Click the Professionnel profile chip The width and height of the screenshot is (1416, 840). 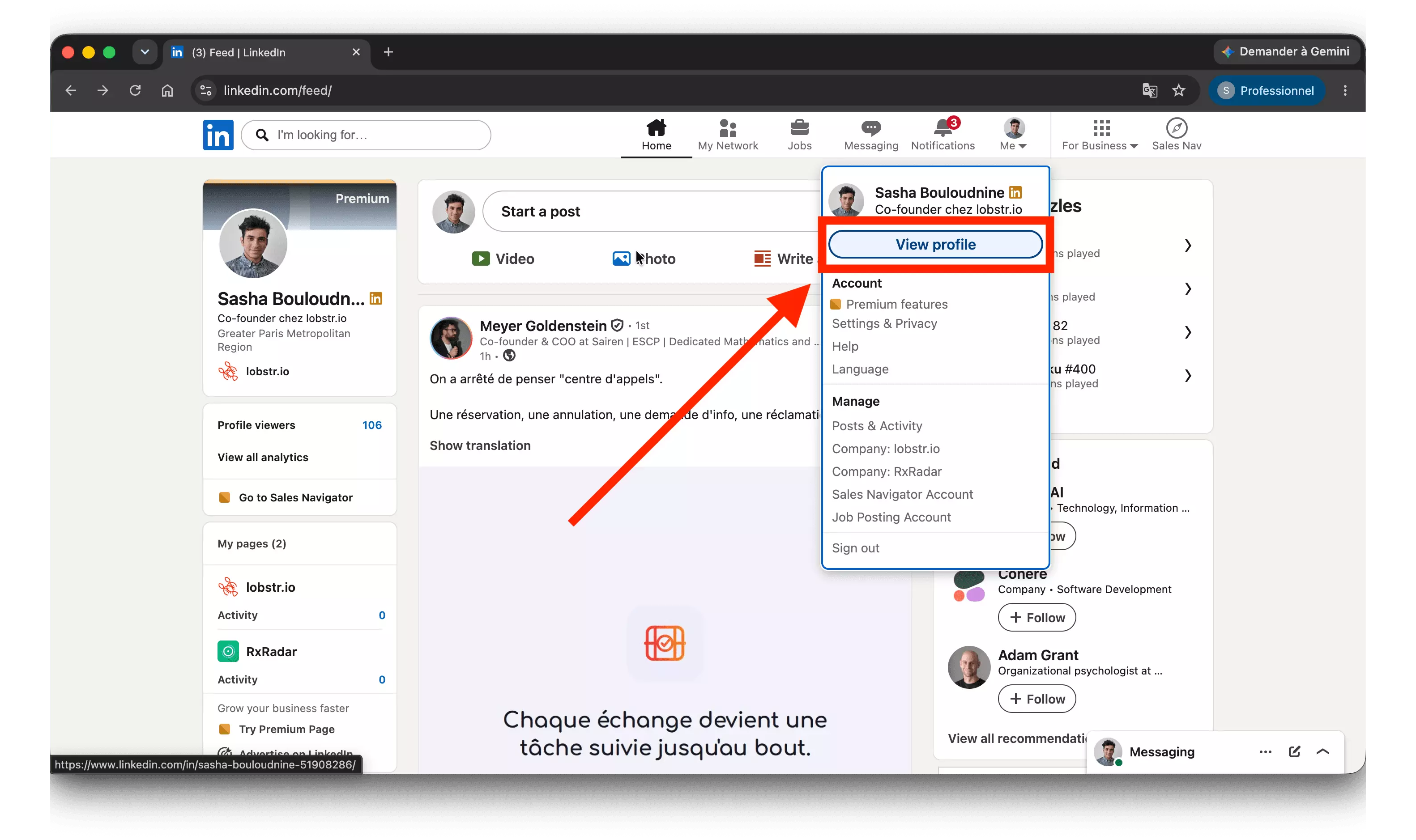tap(1267, 90)
